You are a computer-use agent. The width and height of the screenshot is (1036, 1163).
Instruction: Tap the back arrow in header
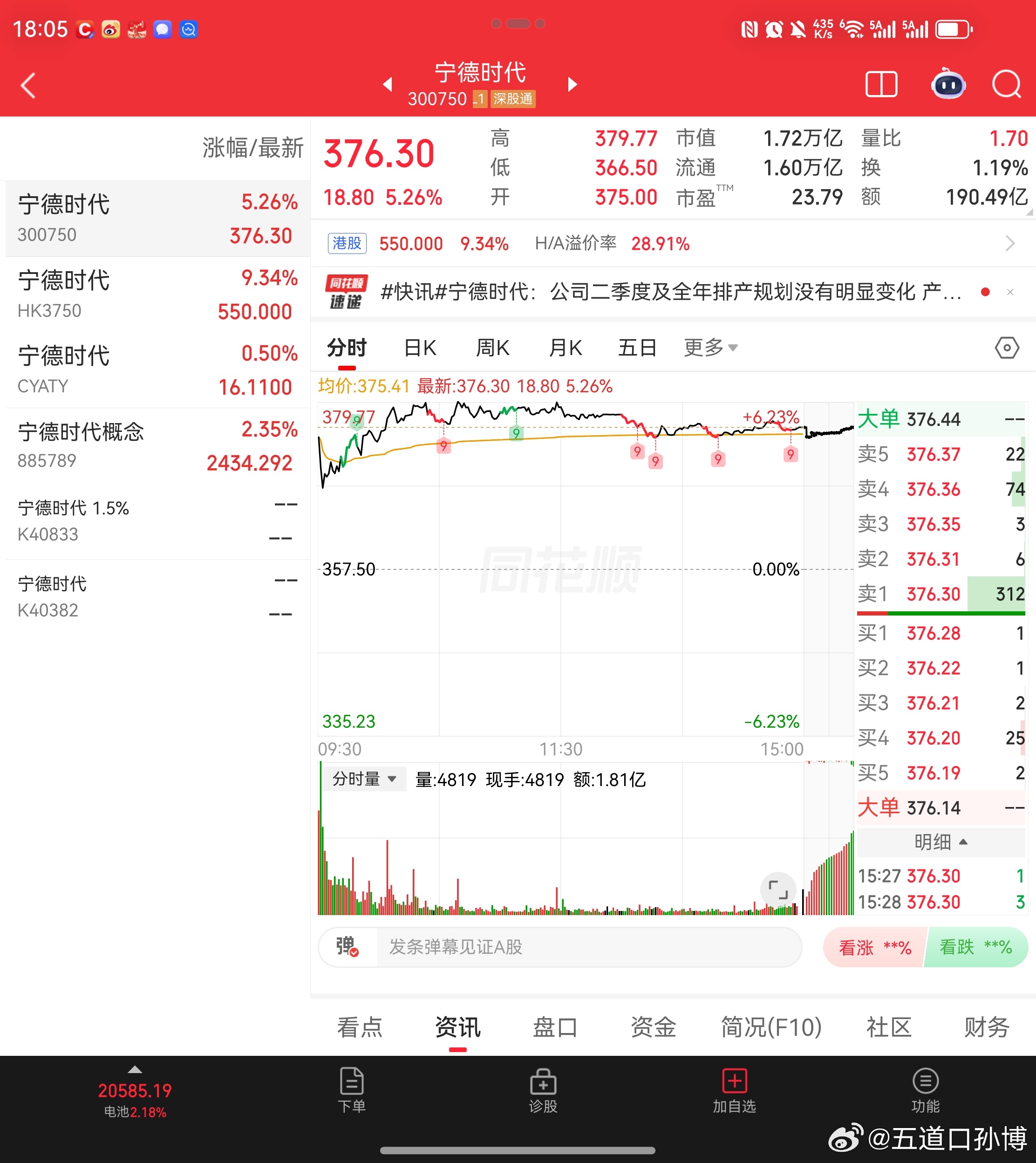pyautogui.click(x=28, y=85)
